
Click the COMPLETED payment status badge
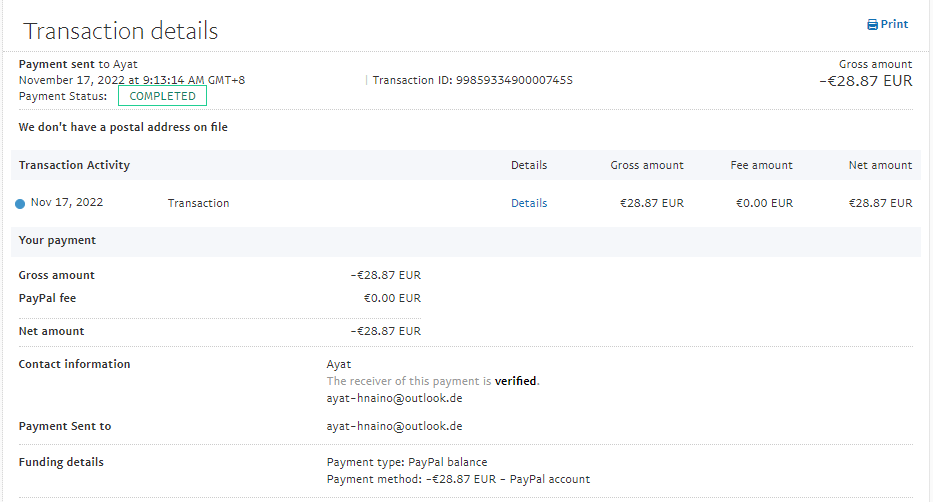[x=162, y=96]
